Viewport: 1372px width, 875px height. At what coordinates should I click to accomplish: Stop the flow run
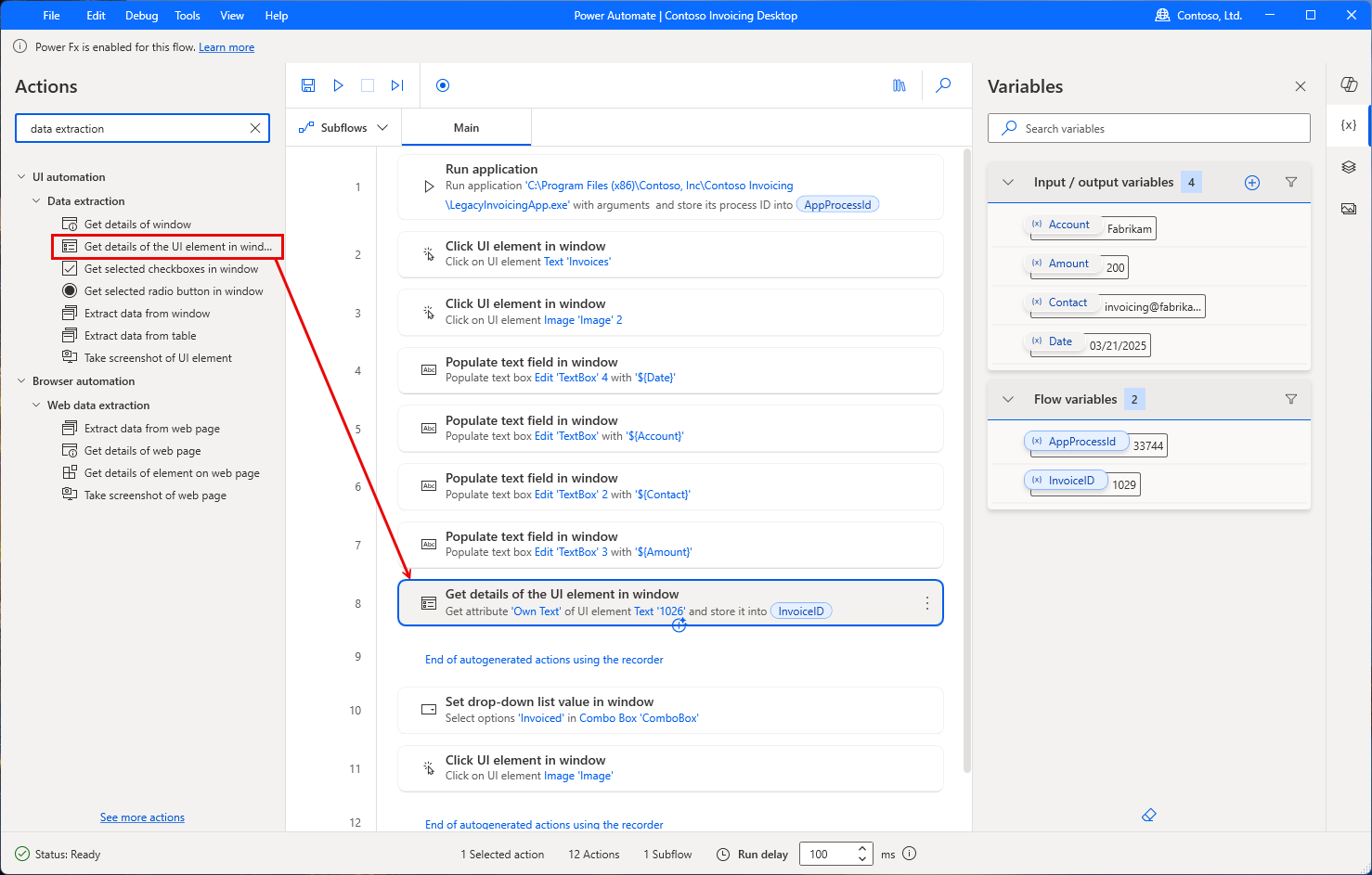pos(368,84)
